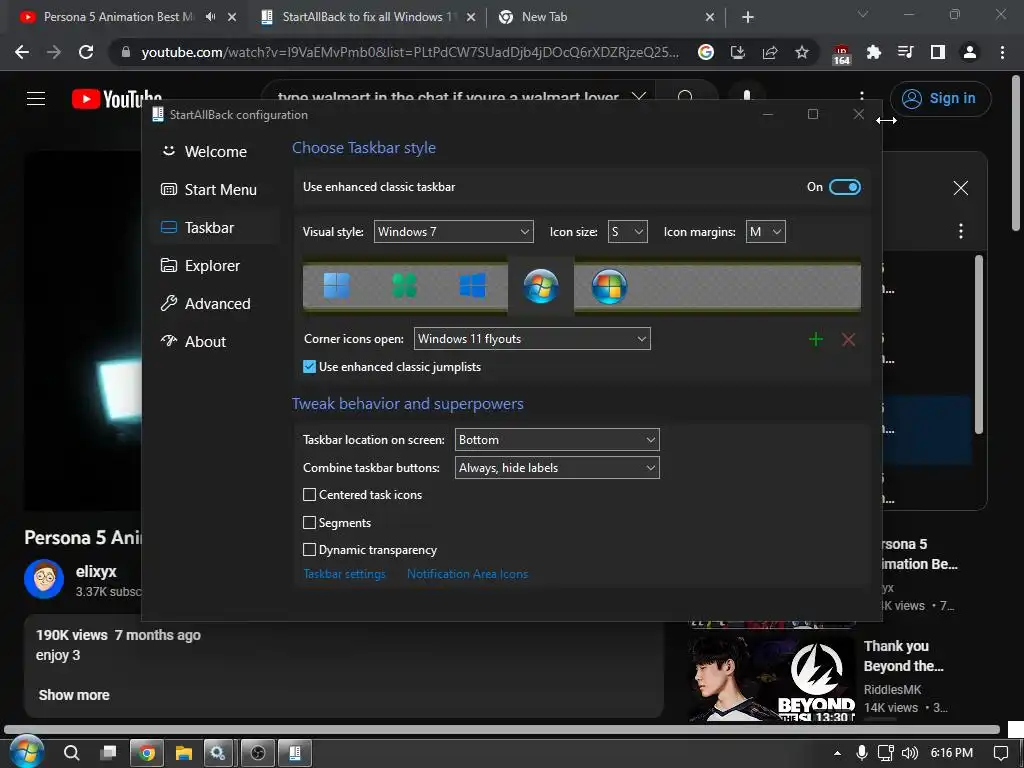Open the system tray volume icon

pyautogui.click(x=909, y=753)
